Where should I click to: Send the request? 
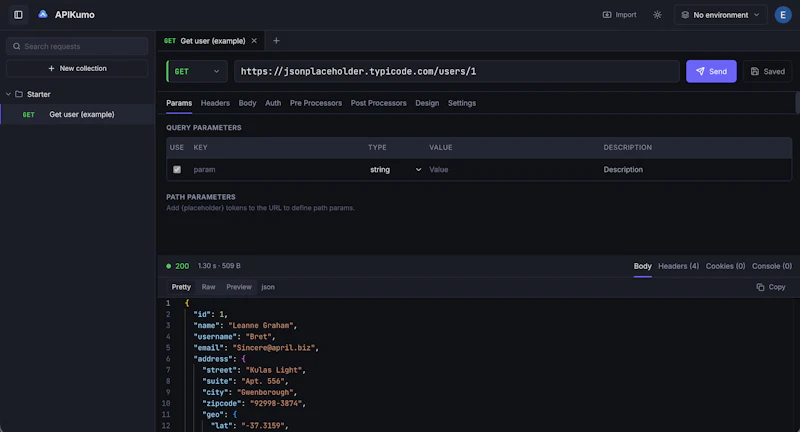(711, 71)
